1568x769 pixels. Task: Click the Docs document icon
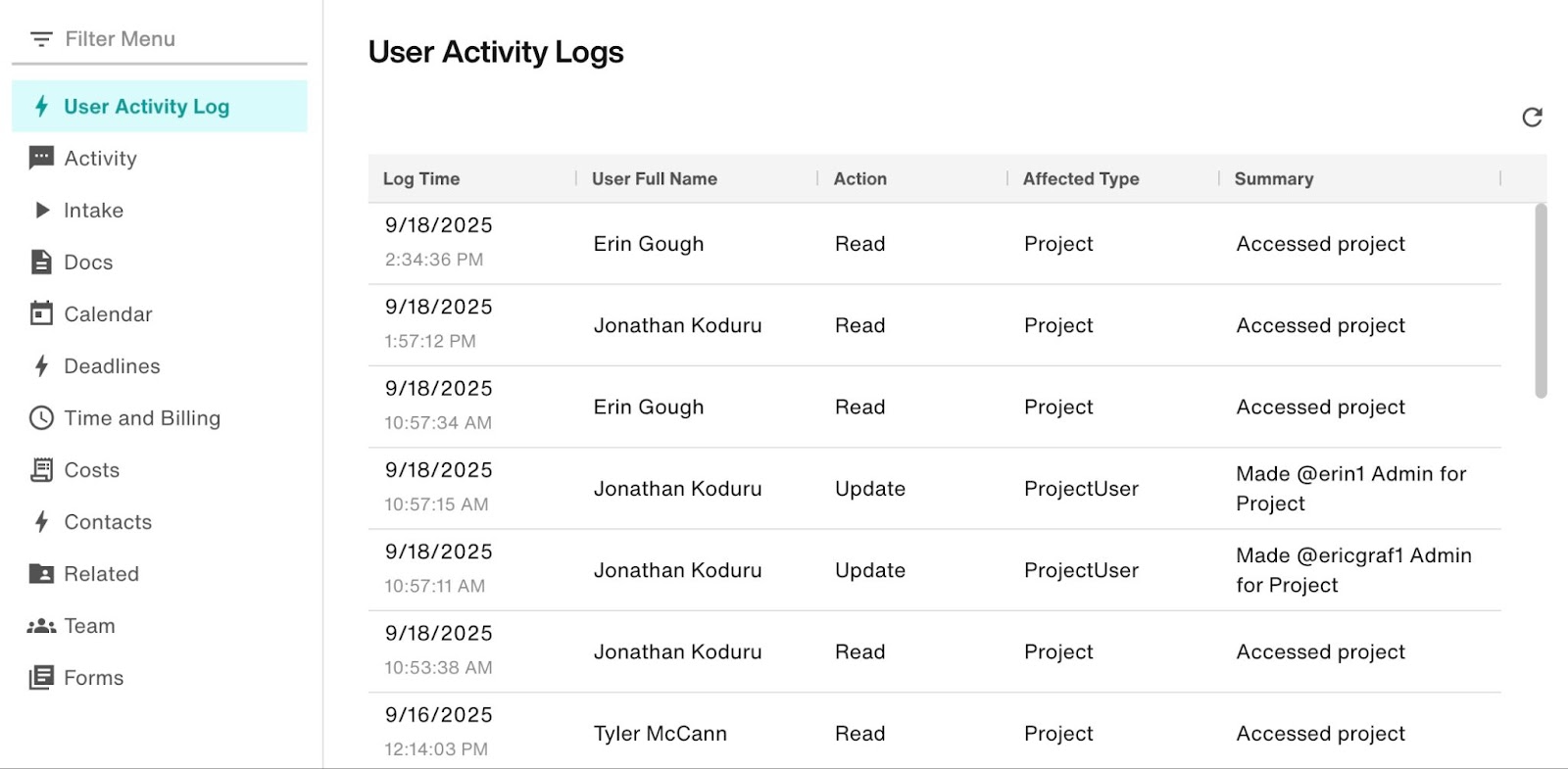click(x=40, y=262)
